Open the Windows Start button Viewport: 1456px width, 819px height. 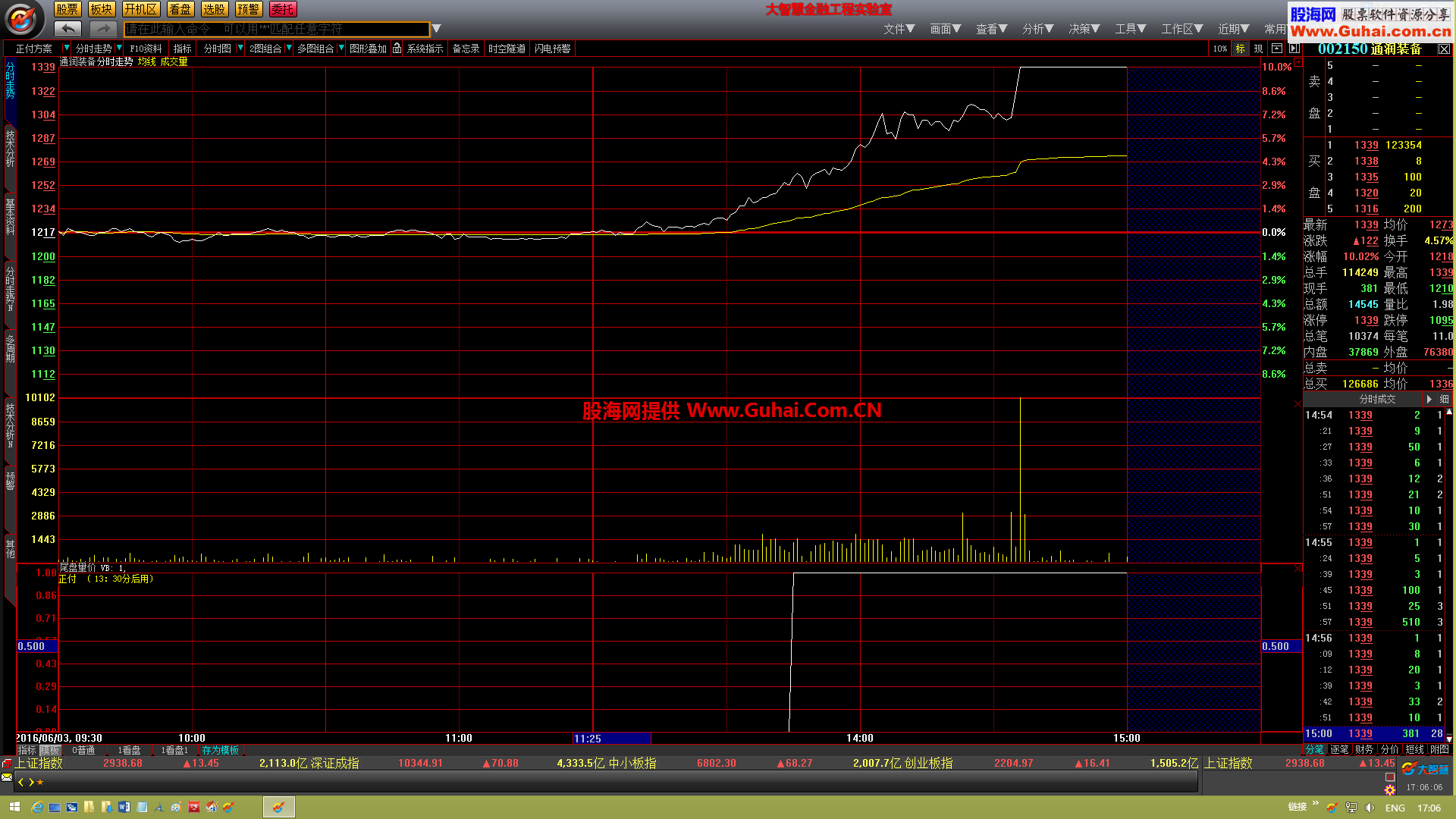click(14, 807)
